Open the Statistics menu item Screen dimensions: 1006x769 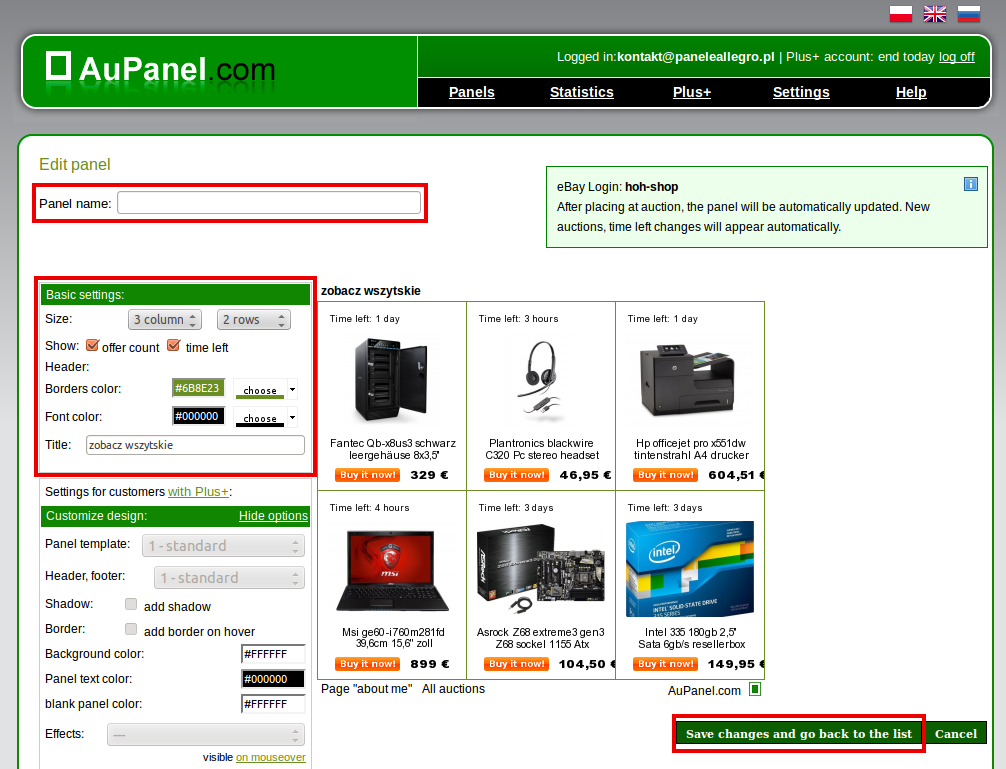pyautogui.click(x=581, y=92)
